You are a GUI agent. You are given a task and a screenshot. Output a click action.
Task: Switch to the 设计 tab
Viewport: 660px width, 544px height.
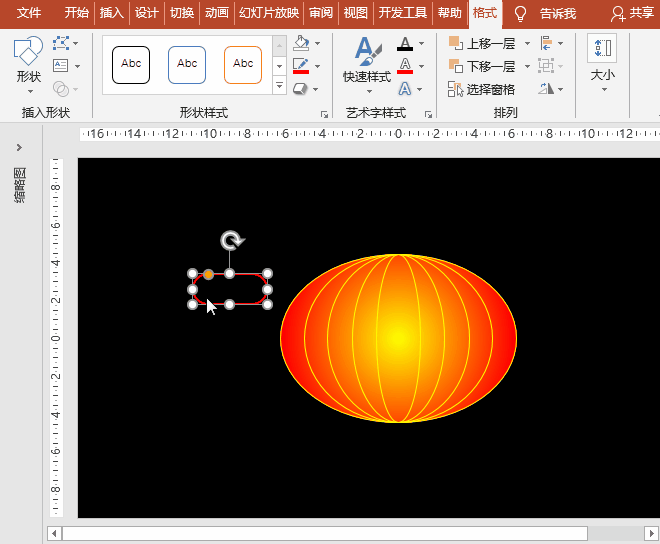click(x=146, y=13)
